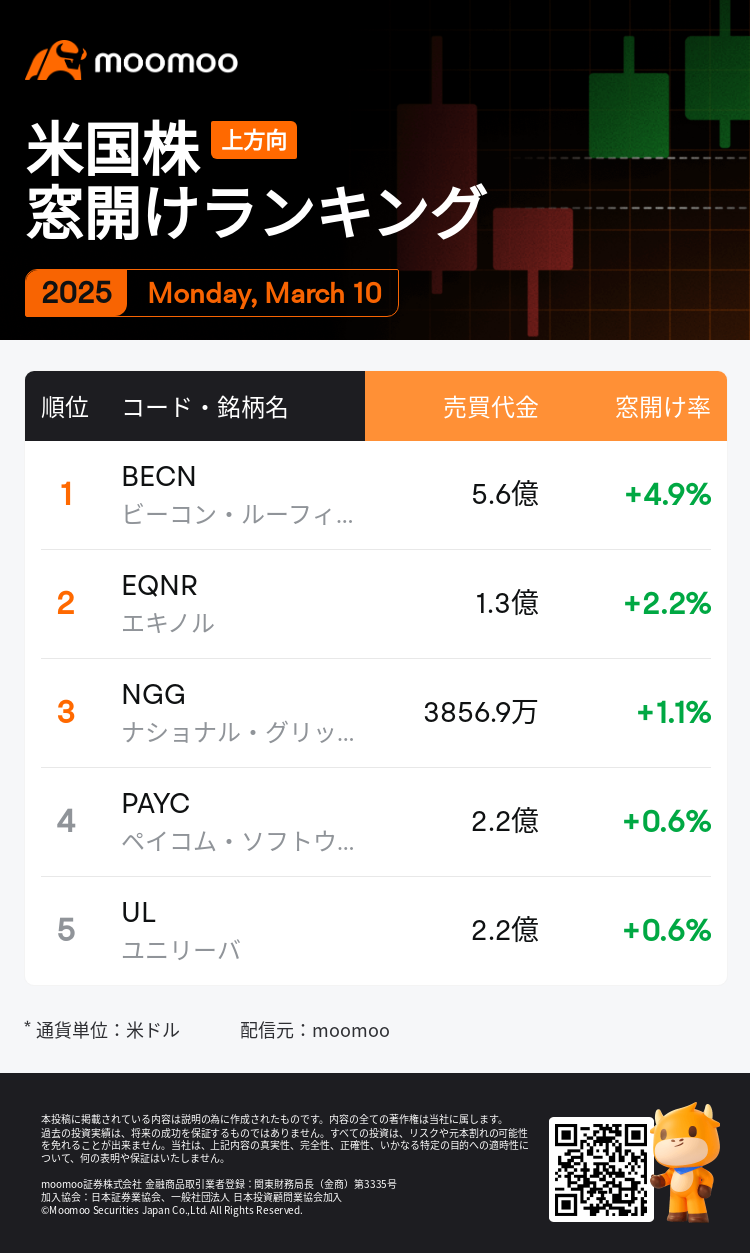The width and height of the screenshot is (750, 1253).
Task: Click the +4.9% gap rate value
Action: pyautogui.click(x=667, y=494)
